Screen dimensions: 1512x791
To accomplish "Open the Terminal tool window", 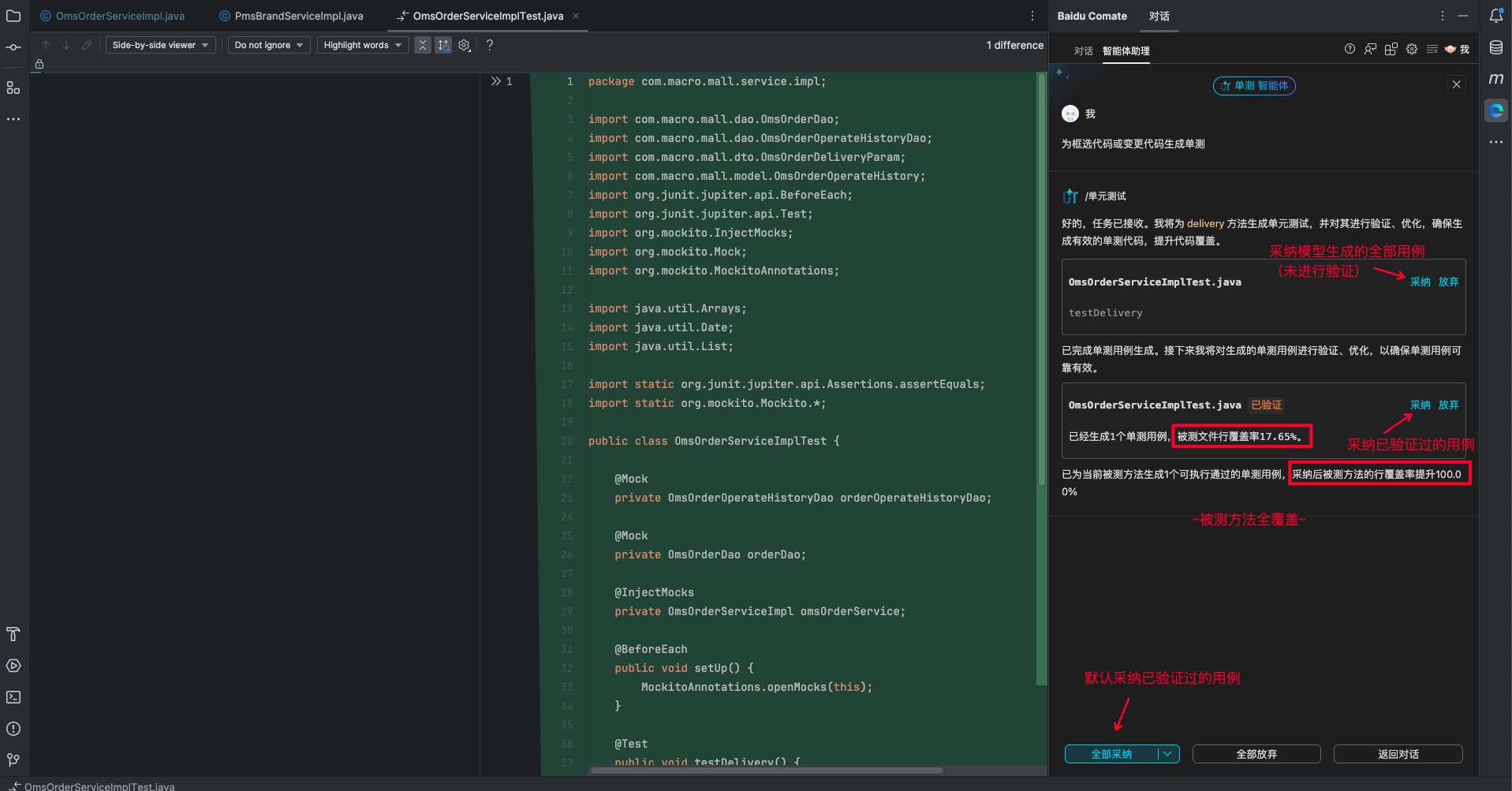I will (13, 697).
